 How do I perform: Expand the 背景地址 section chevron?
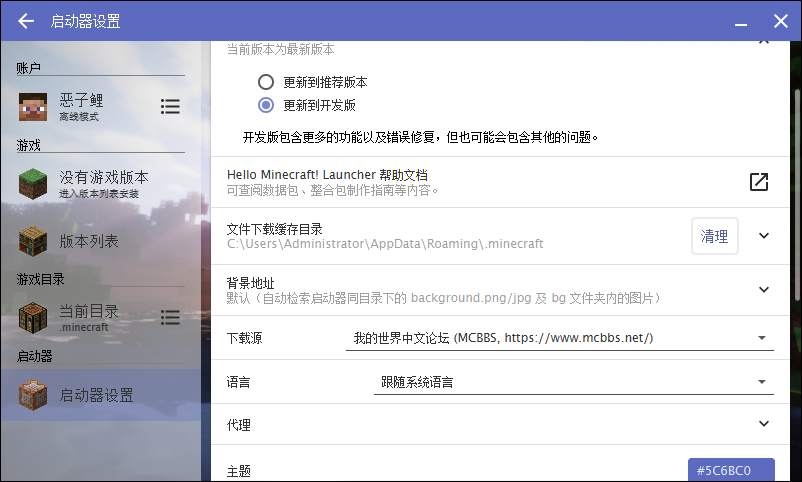(764, 290)
